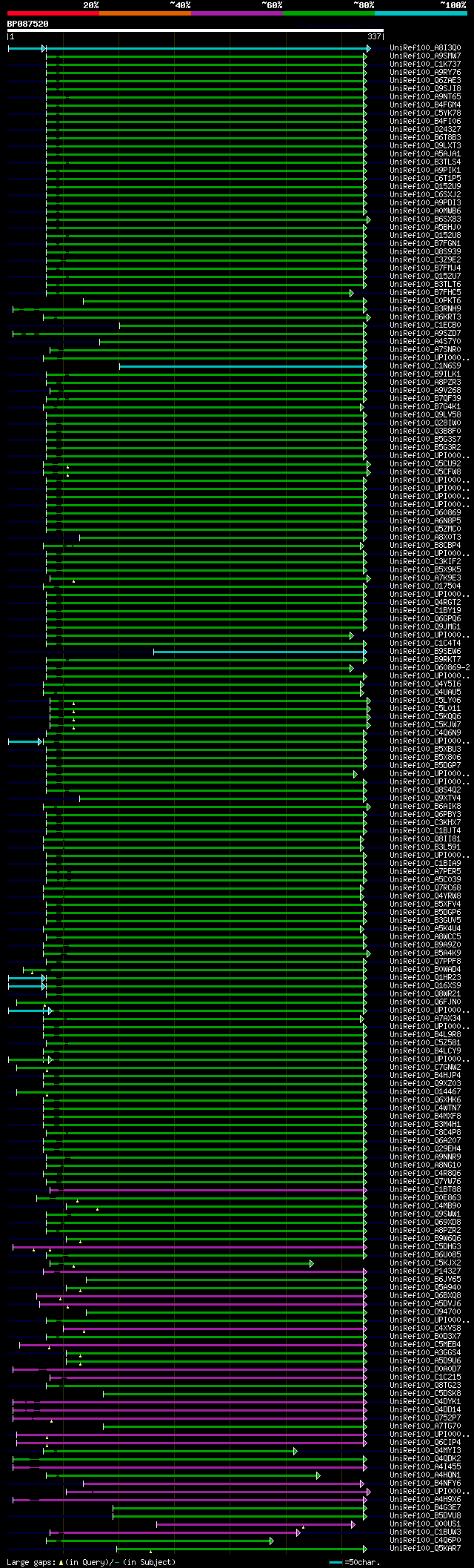Image resolution: width=474 pixels, height=1568 pixels.
Task: Open hit UniRef100_A0MWB6
Action: 425,211
